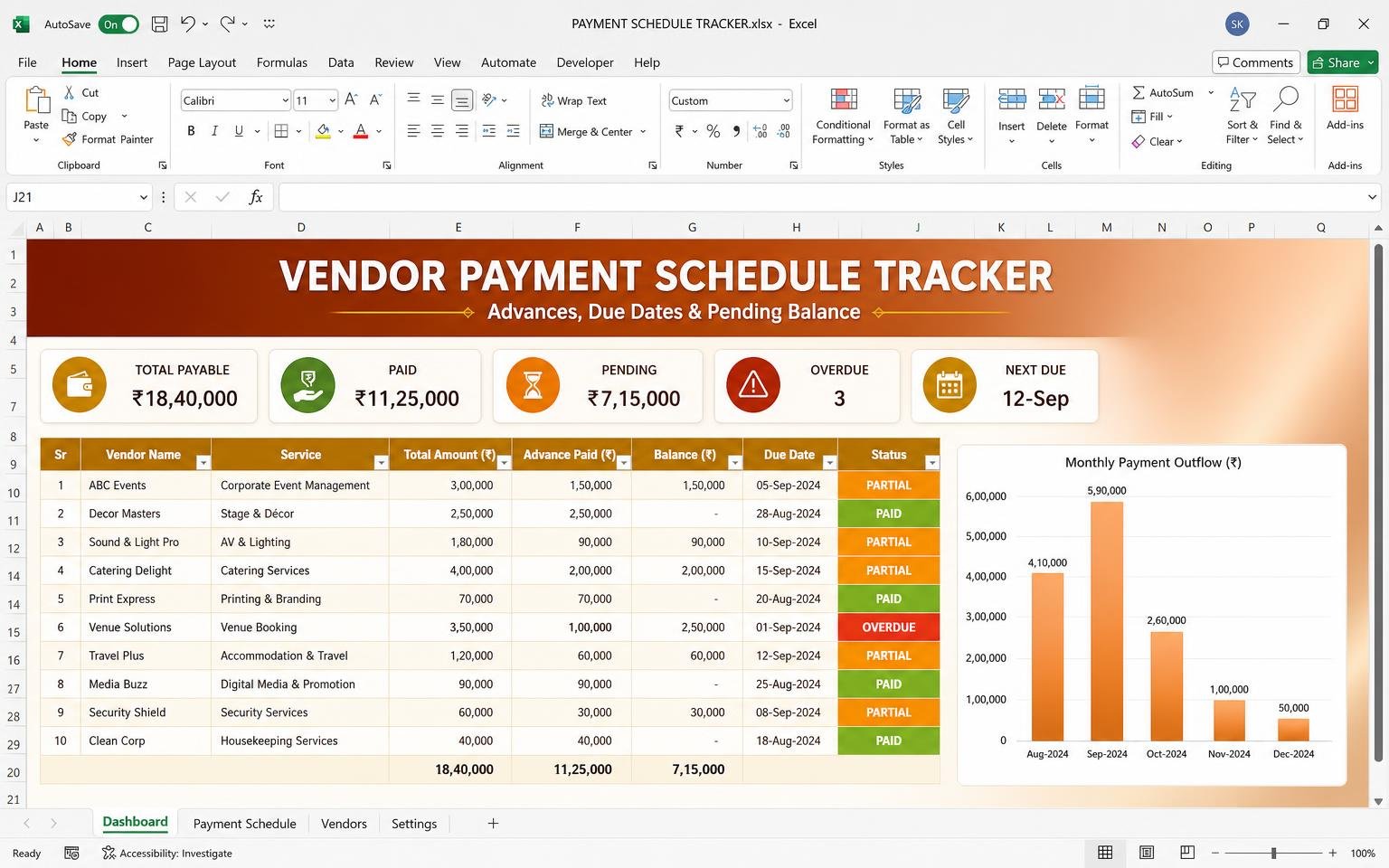Switch to Page Break Preview view in status bar

click(x=1187, y=853)
